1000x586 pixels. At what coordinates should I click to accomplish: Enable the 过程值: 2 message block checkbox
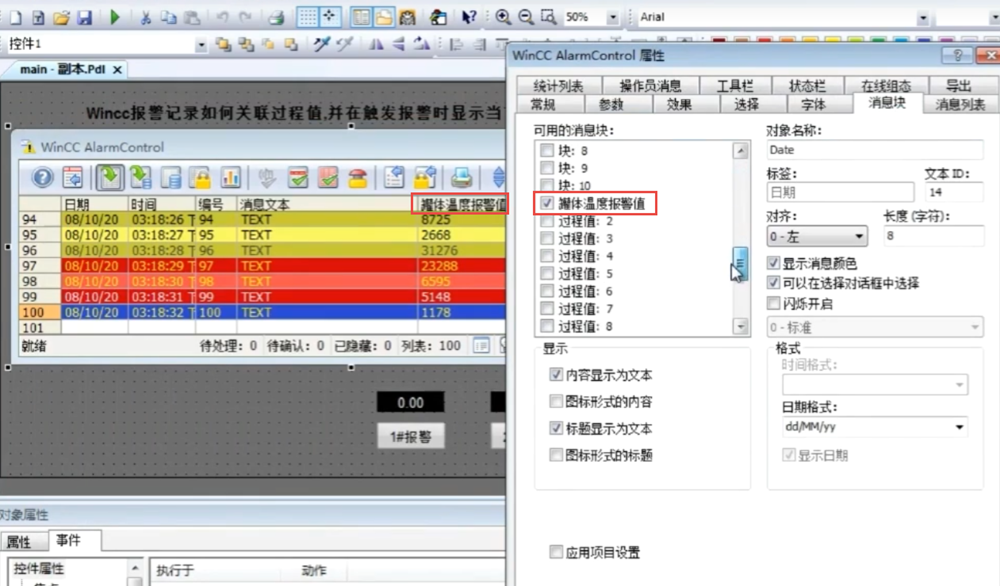click(546, 221)
